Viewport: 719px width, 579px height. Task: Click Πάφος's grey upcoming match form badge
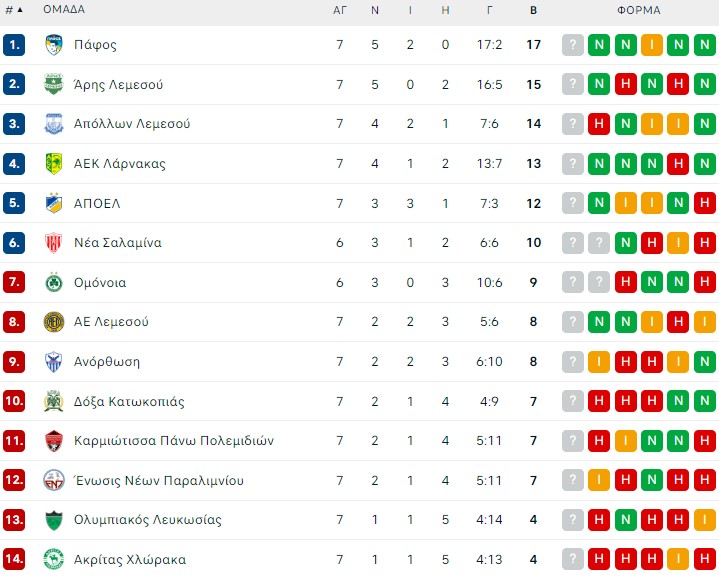(573, 45)
